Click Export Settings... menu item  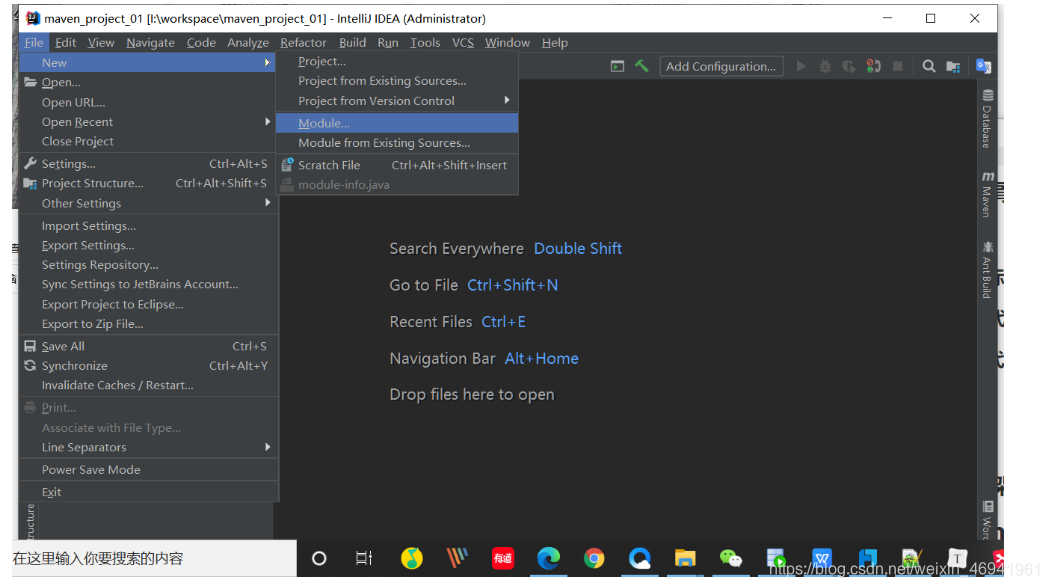pyautogui.click(x=149, y=245)
